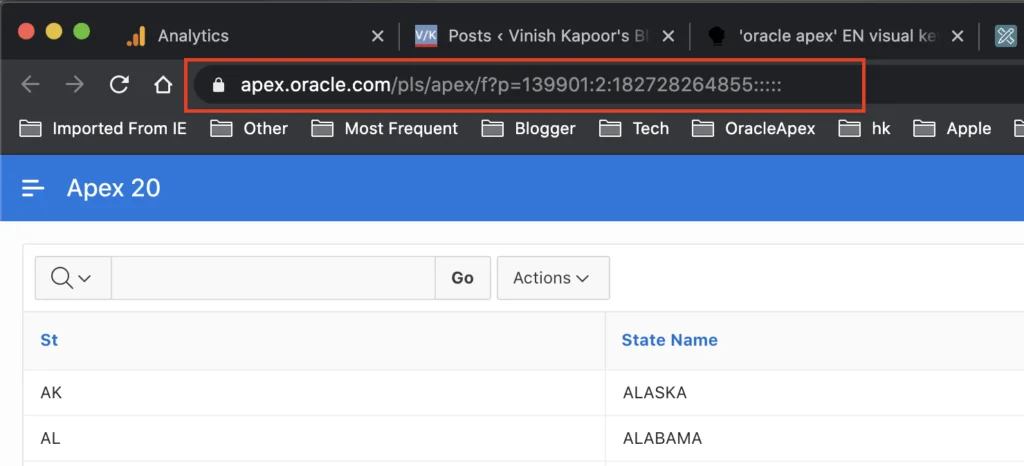The image size is (1024, 466).
Task: Open the Blogger bookmark folder
Action: tap(528, 129)
